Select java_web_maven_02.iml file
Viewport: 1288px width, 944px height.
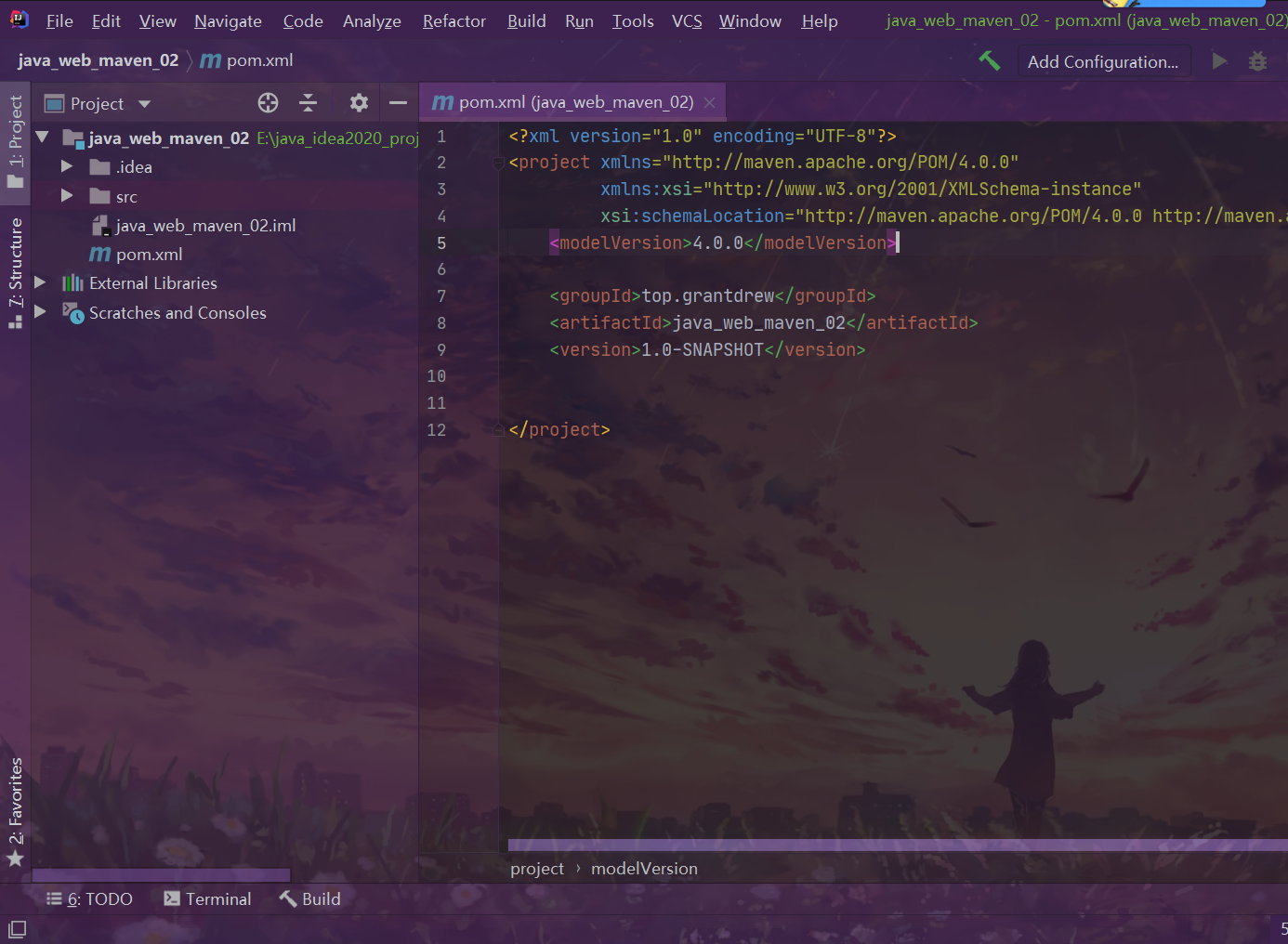[x=205, y=226]
